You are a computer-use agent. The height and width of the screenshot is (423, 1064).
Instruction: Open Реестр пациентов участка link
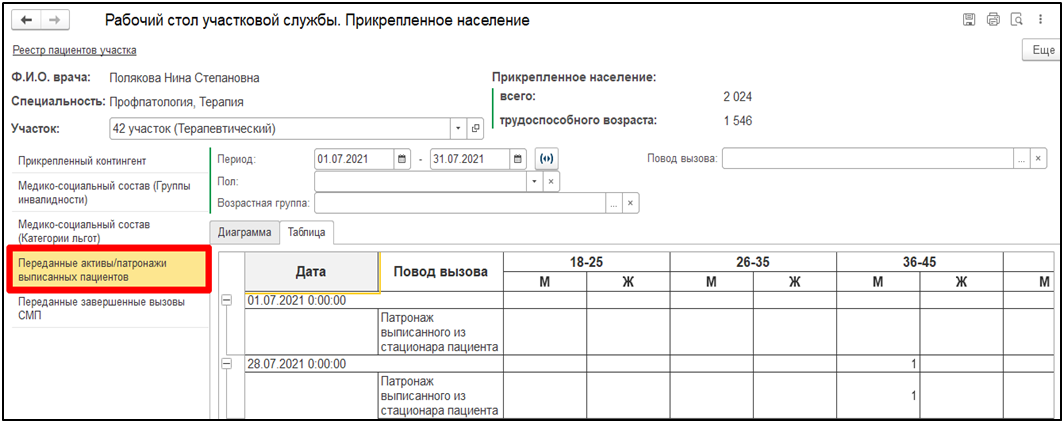pos(74,50)
